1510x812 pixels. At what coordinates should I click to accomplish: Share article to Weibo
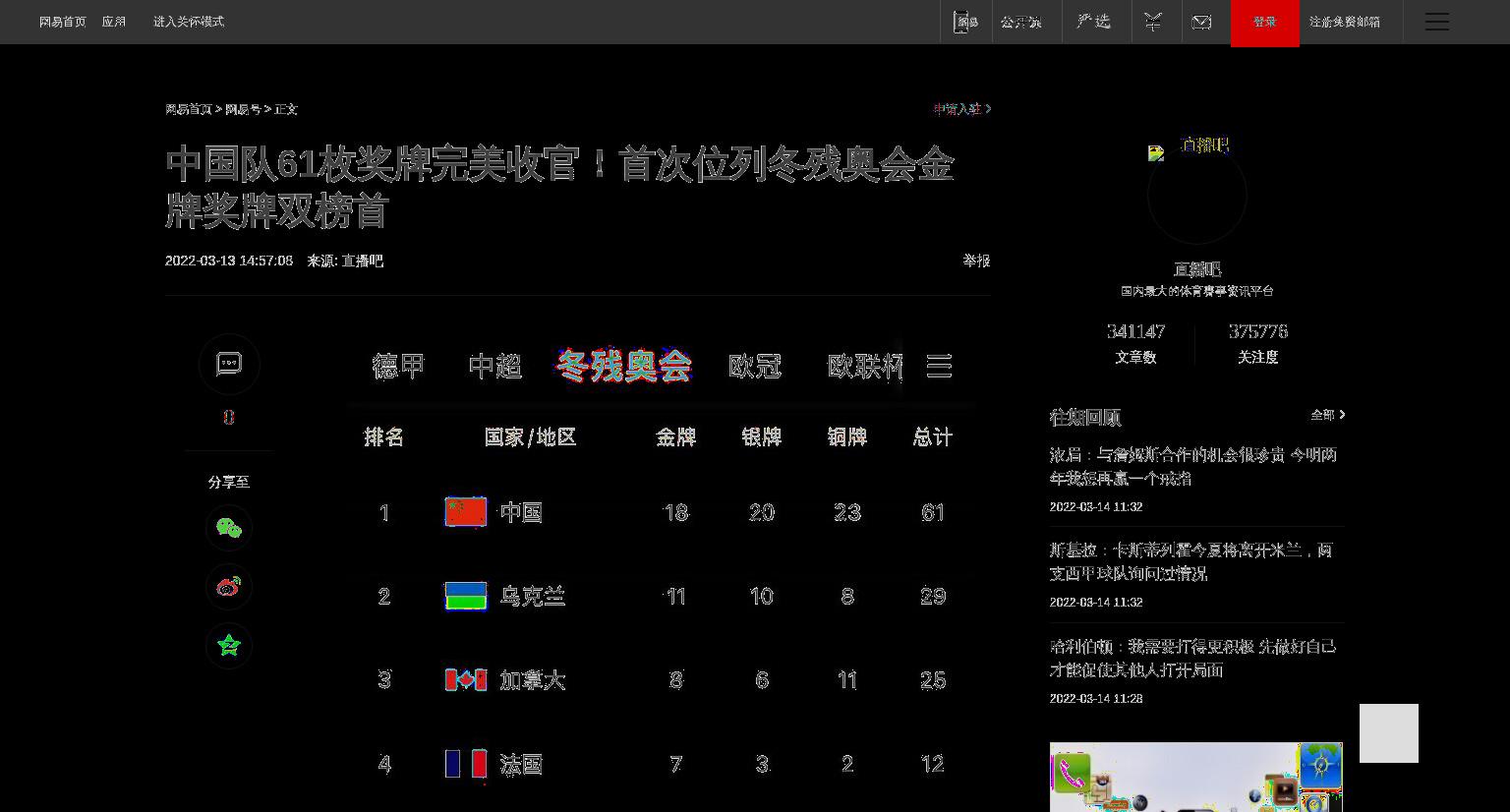click(x=229, y=587)
